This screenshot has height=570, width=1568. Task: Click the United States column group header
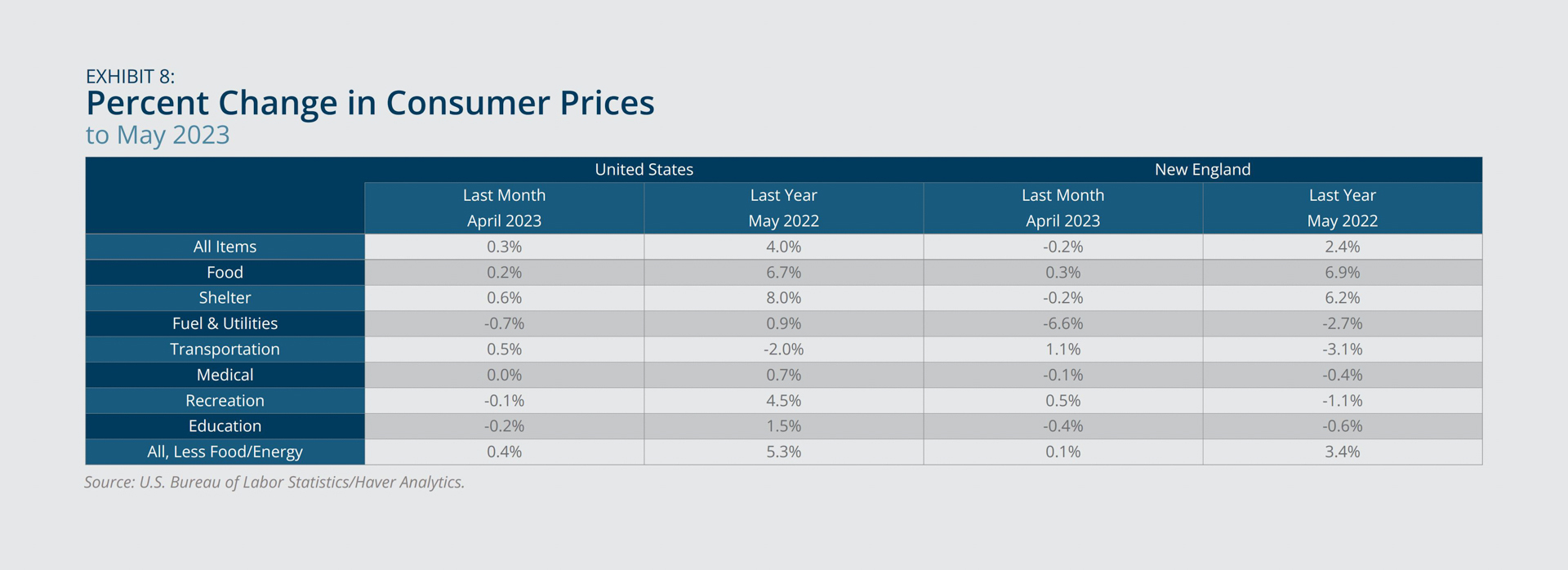[644, 169]
